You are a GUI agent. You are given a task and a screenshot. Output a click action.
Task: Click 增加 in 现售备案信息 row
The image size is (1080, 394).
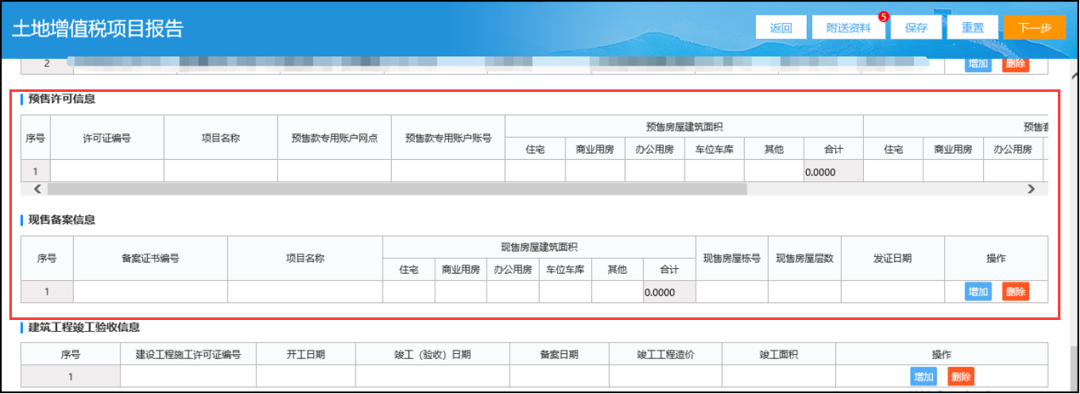(978, 292)
